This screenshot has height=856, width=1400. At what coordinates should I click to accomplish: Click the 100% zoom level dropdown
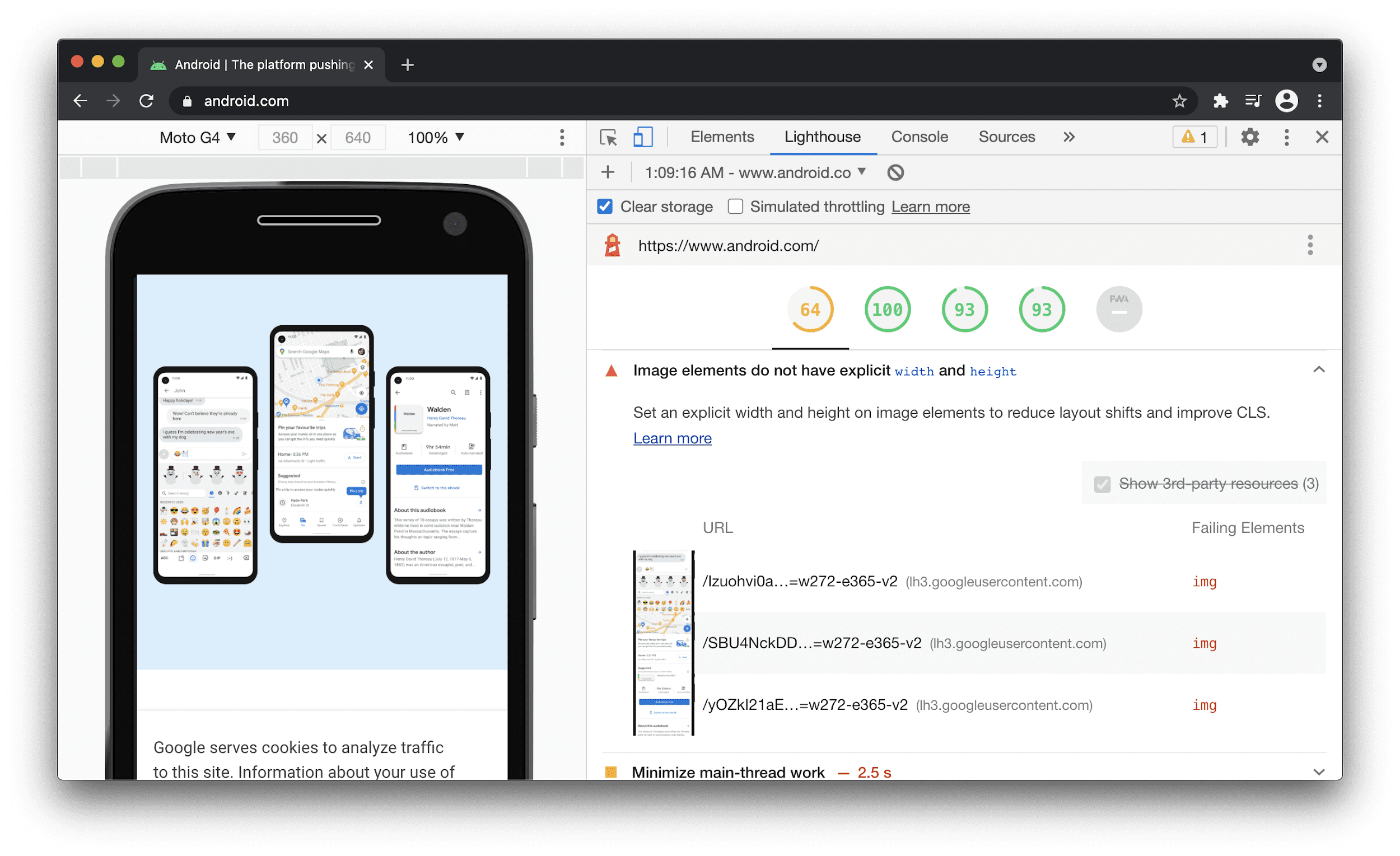tap(435, 138)
